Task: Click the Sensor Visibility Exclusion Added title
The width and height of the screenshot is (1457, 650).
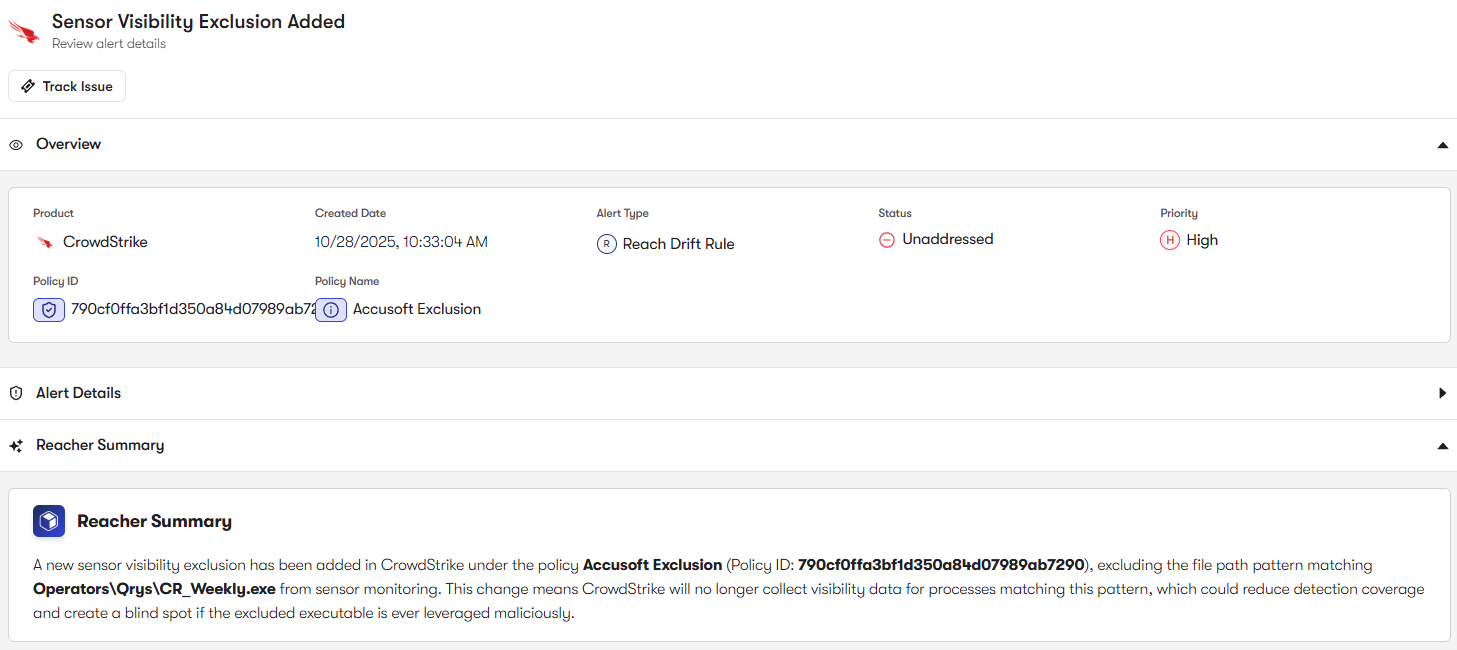Action: point(198,22)
